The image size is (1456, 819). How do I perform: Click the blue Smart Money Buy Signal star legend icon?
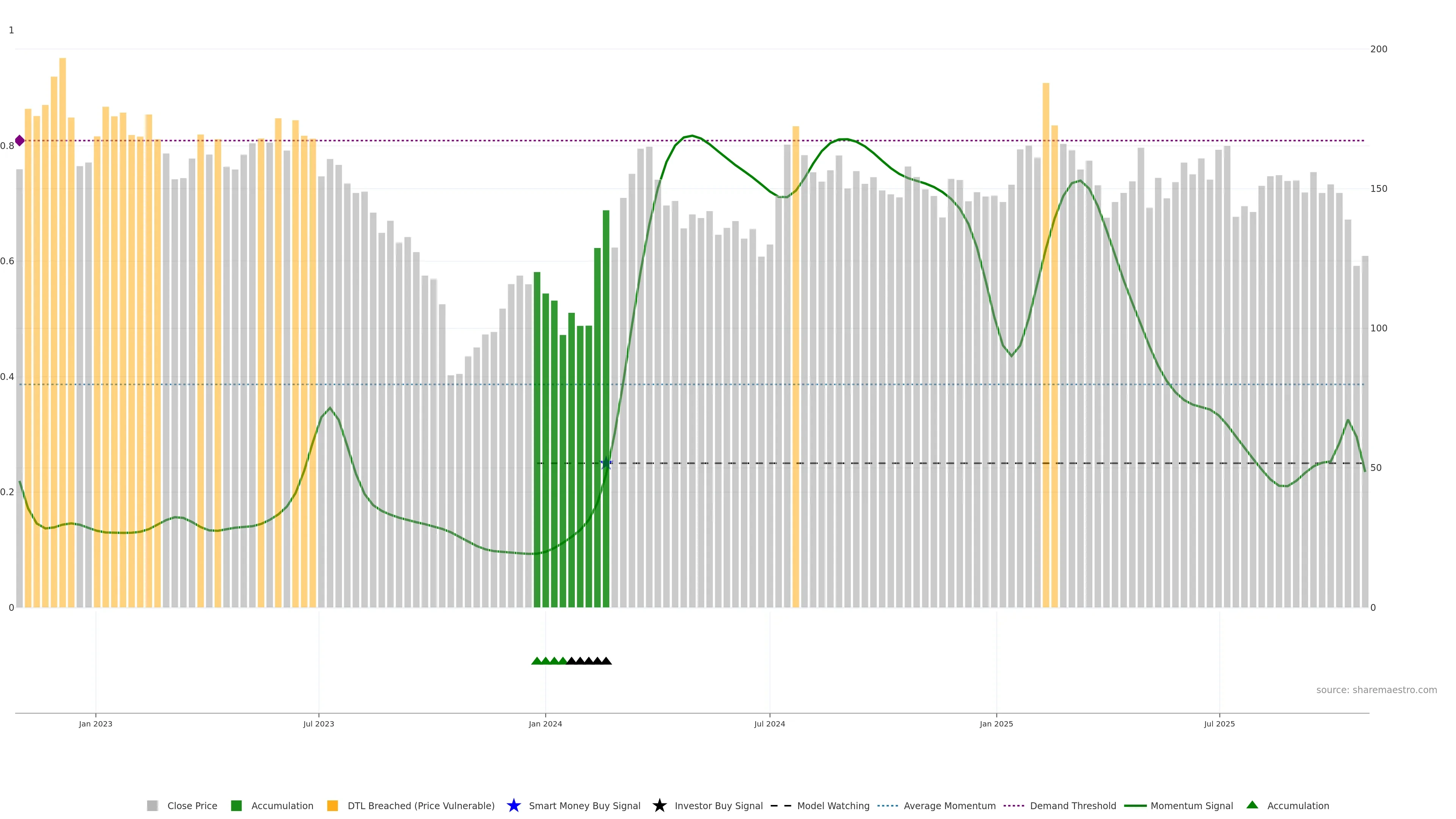tap(513, 805)
